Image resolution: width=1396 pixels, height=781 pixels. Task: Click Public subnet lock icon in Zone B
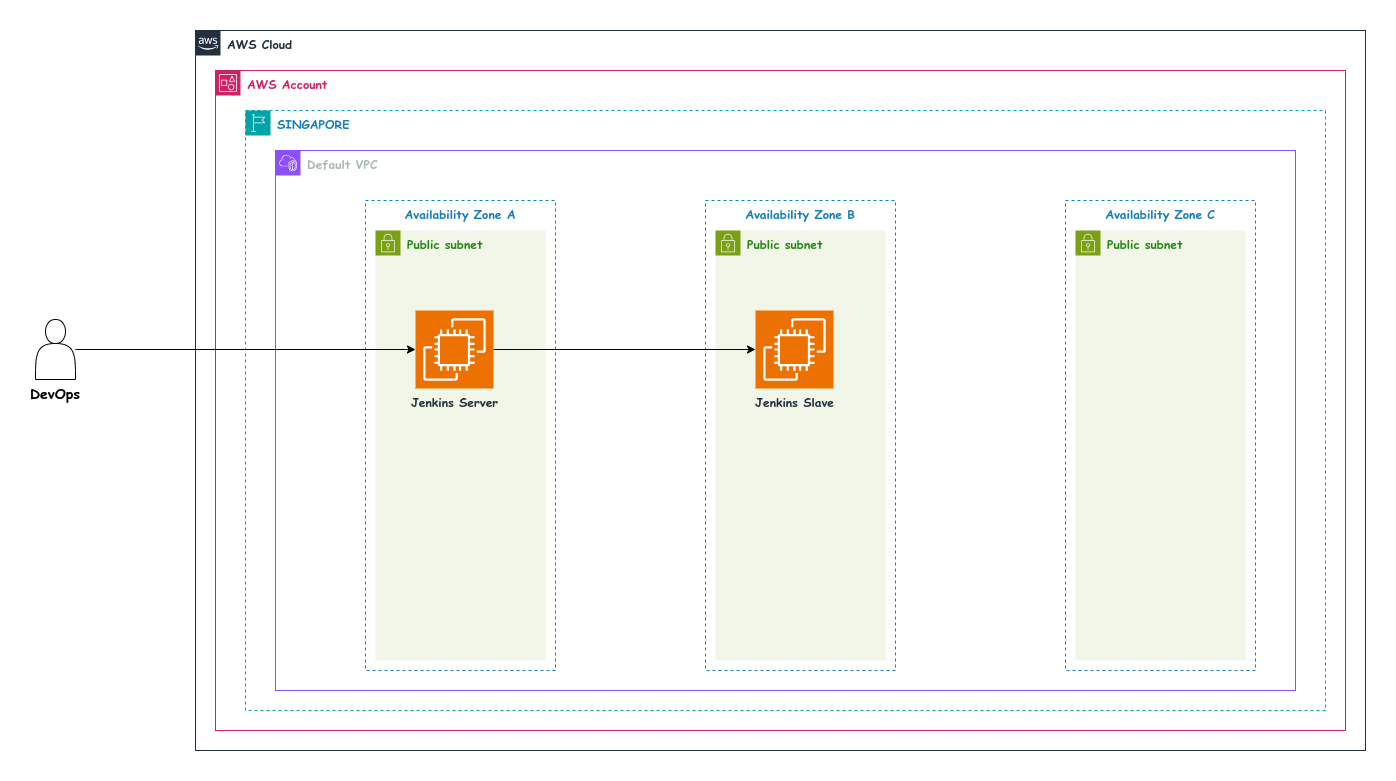[728, 243]
